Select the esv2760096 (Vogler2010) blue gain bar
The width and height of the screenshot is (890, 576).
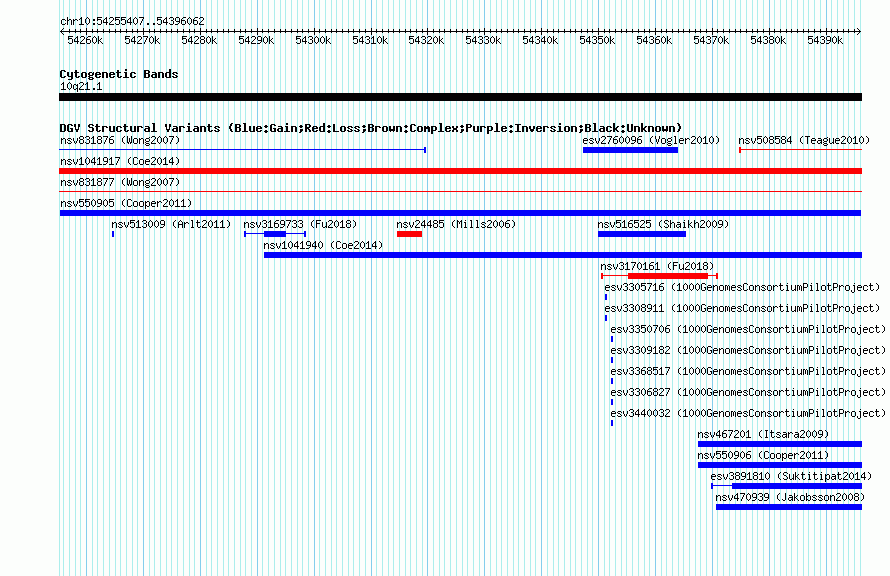click(x=630, y=150)
